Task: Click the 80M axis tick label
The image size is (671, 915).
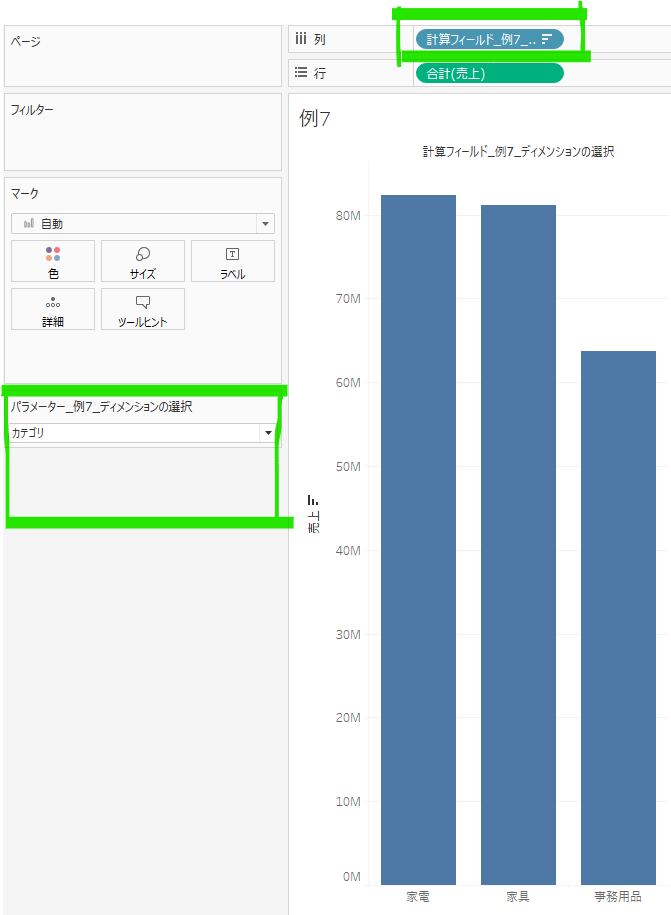Action: click(x=348, y=215)
